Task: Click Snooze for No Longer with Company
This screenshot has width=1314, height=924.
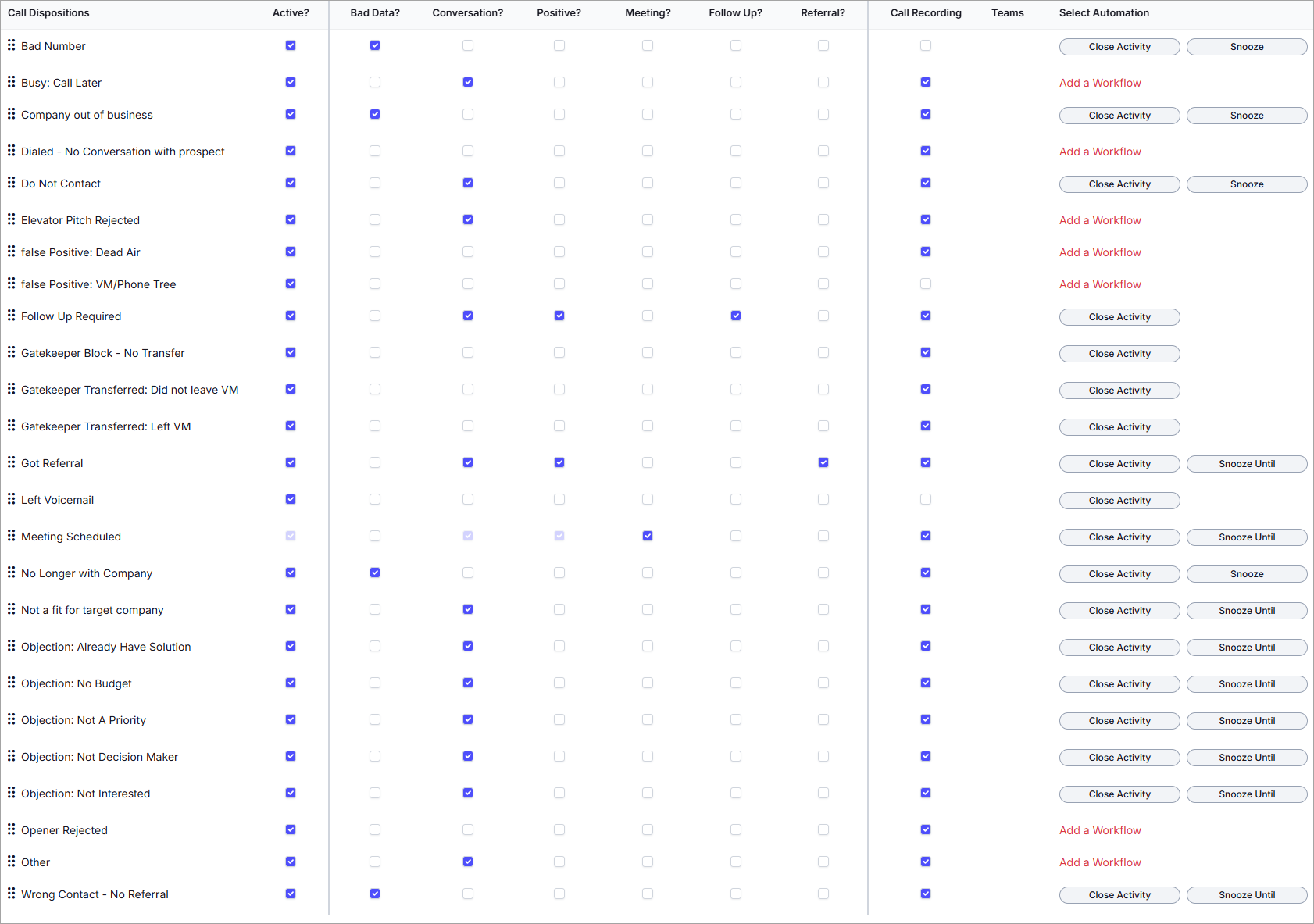Action: [x=1247, y=574]
